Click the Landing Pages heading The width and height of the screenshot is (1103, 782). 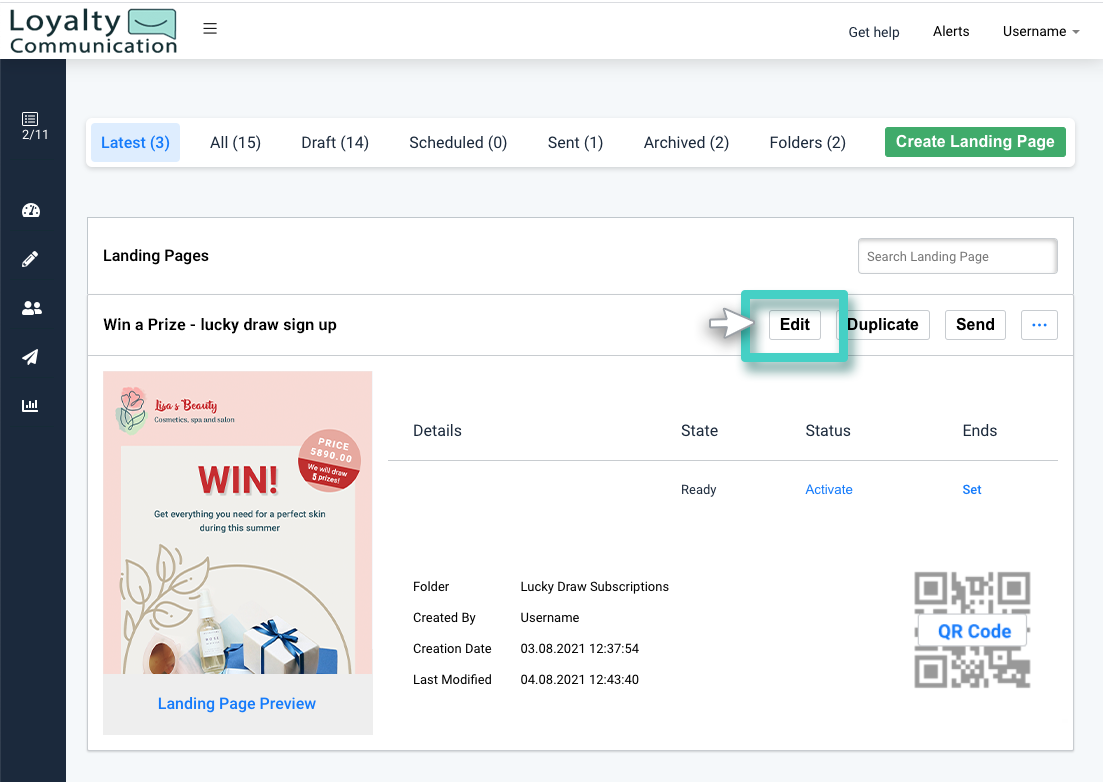tap(156, 256)
